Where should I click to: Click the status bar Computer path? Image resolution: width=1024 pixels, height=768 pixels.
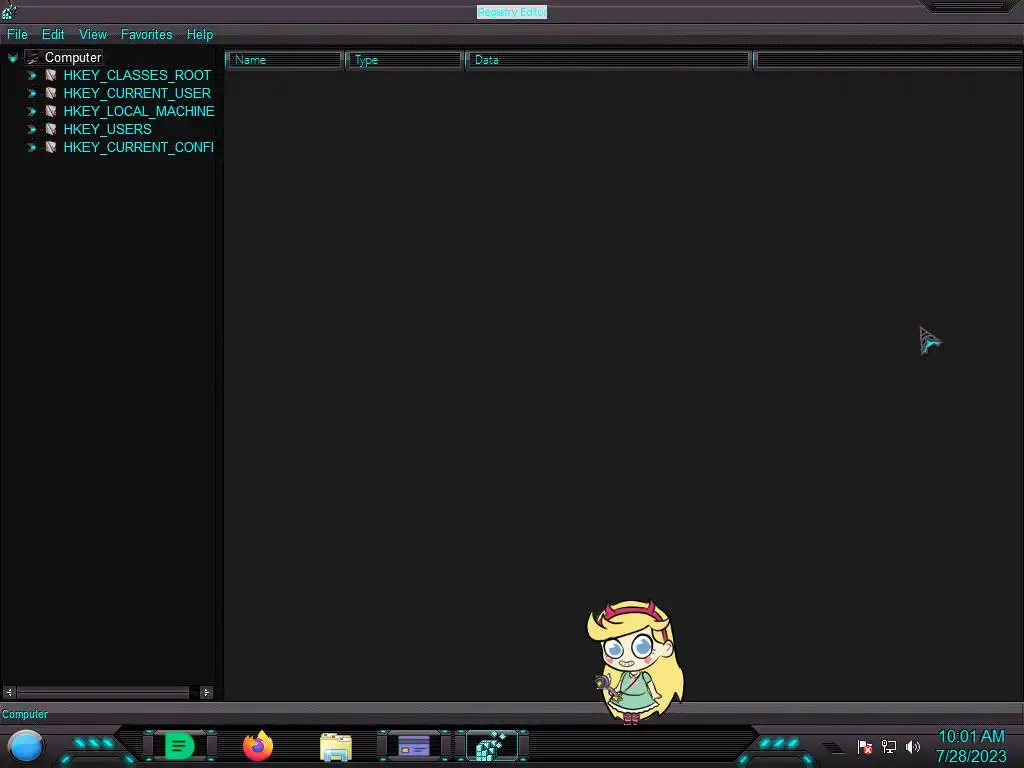pyautogui.click(x=25, y=714)
